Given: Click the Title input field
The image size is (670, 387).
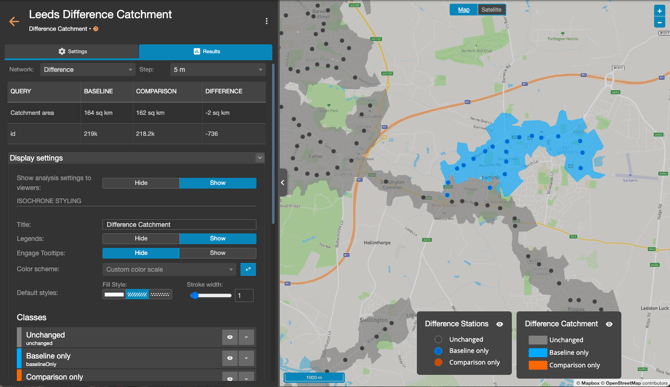Looking at the screenshot, I should 179,224.
